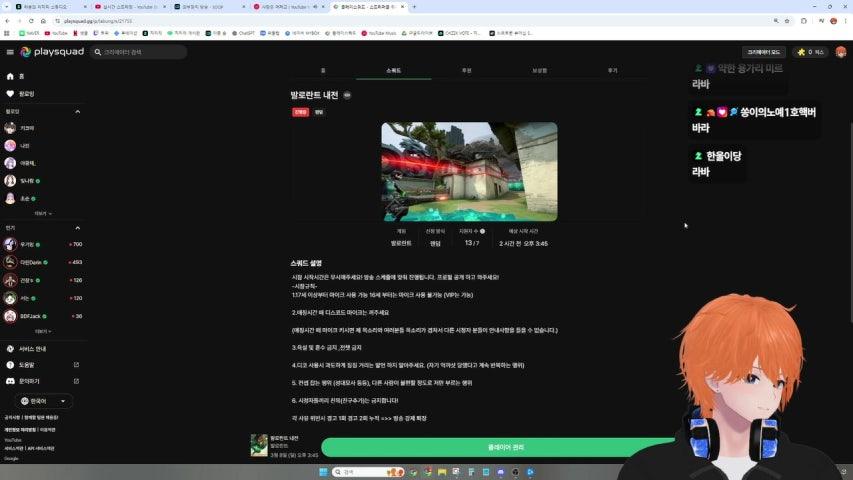Click the gray tag badge beside red badge
The image size is (853, 480).
click(x=319, y=112)
